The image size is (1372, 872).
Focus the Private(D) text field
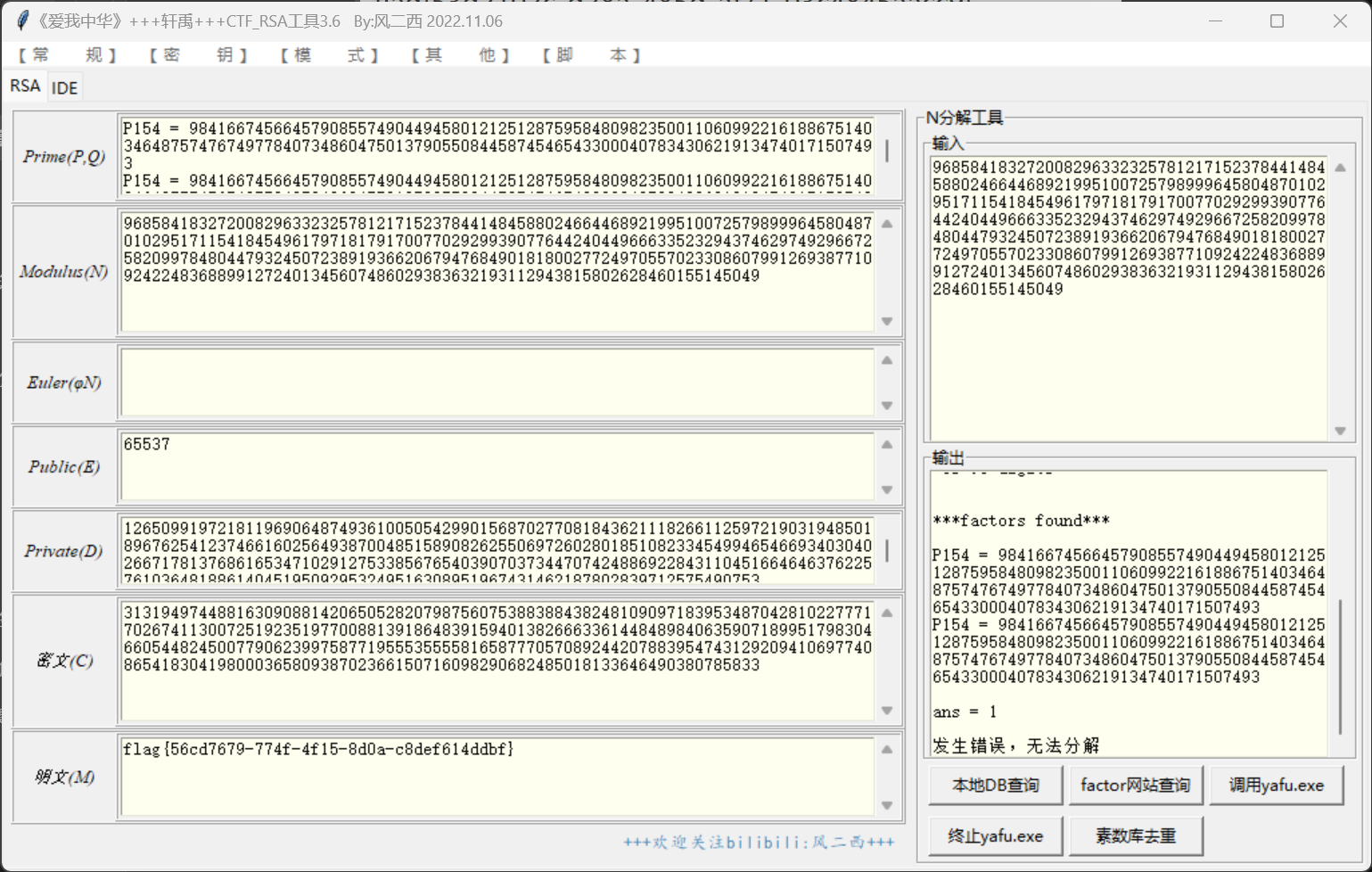(x=497, y=550)
